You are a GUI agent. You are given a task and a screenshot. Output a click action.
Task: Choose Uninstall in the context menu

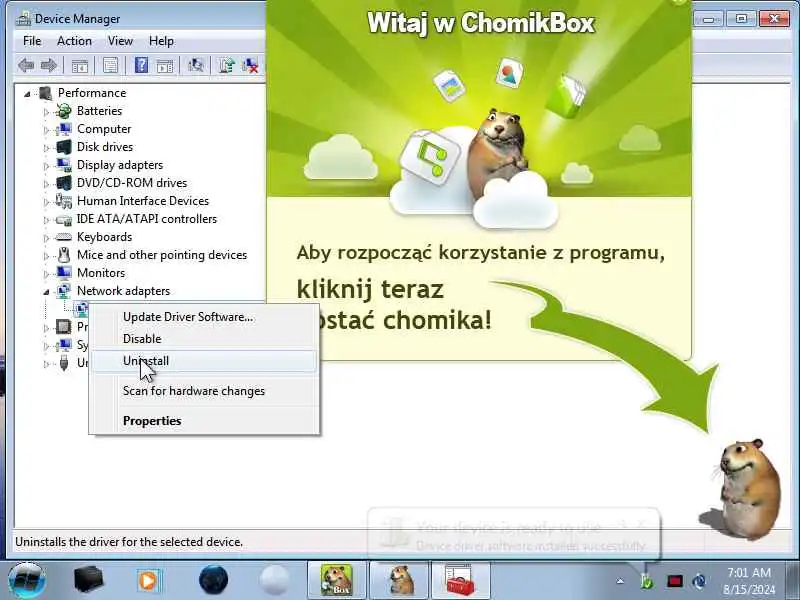pos(204,361)
